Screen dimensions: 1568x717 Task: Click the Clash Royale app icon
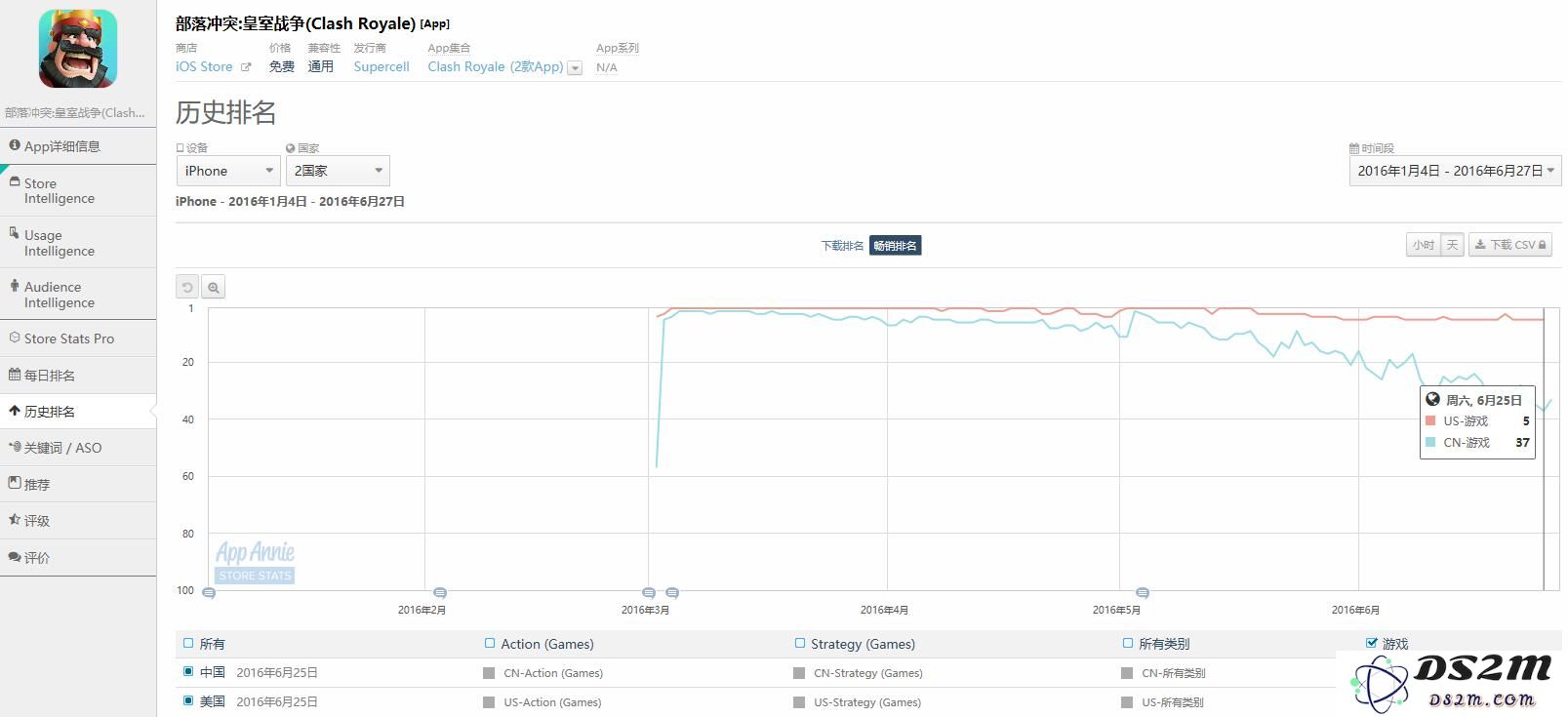point(78,49)
